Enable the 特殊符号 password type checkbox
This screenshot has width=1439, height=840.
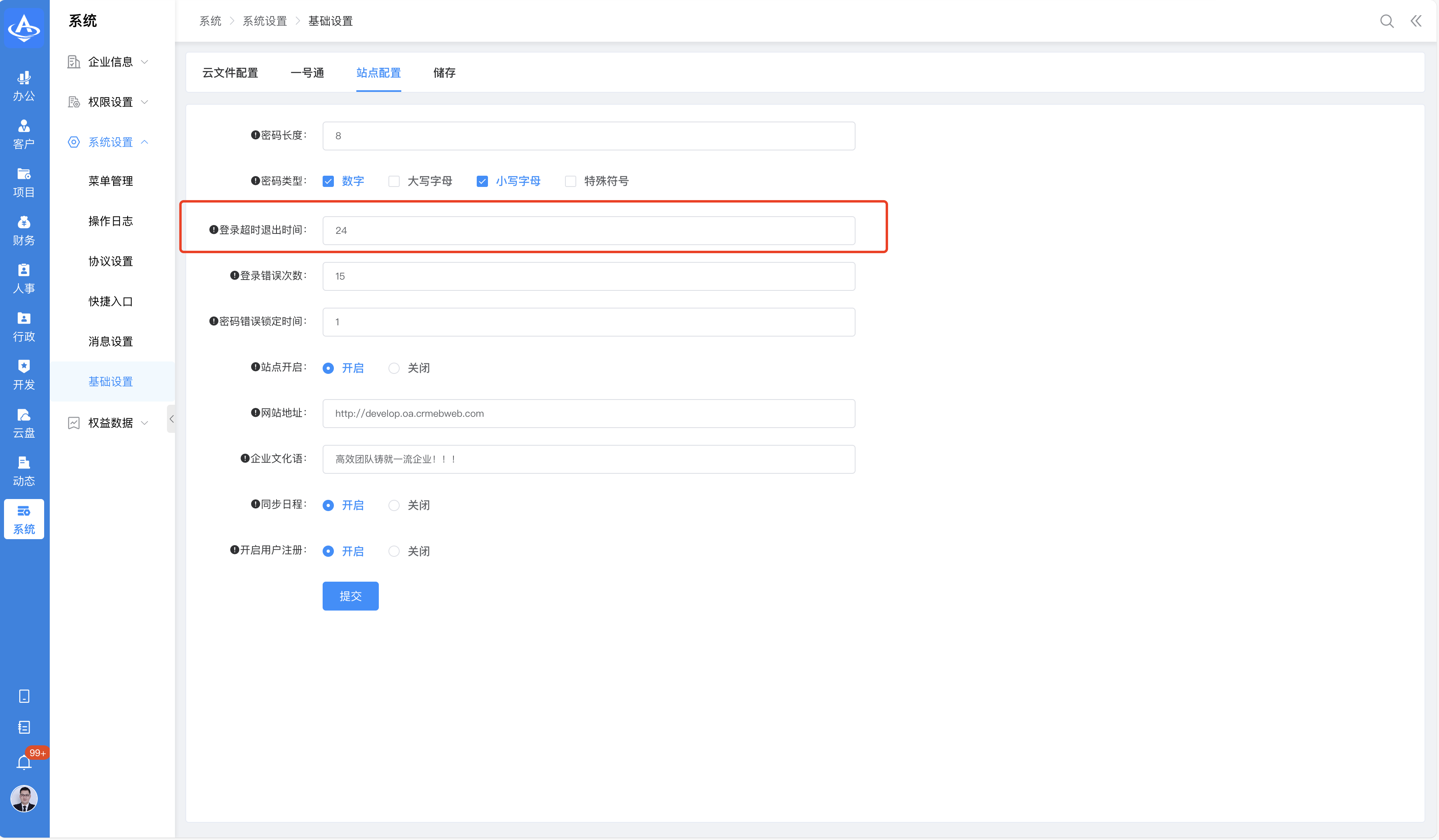tap(571, 181)
